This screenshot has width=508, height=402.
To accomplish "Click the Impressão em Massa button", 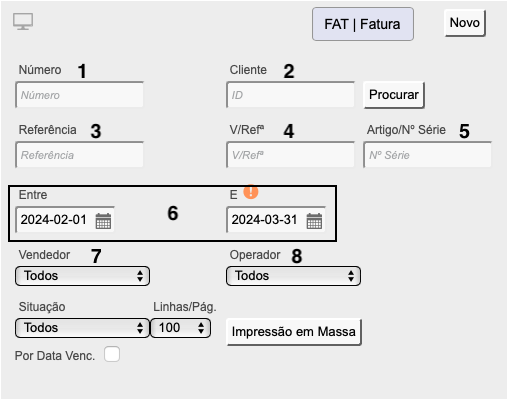I will click(294, 332).
